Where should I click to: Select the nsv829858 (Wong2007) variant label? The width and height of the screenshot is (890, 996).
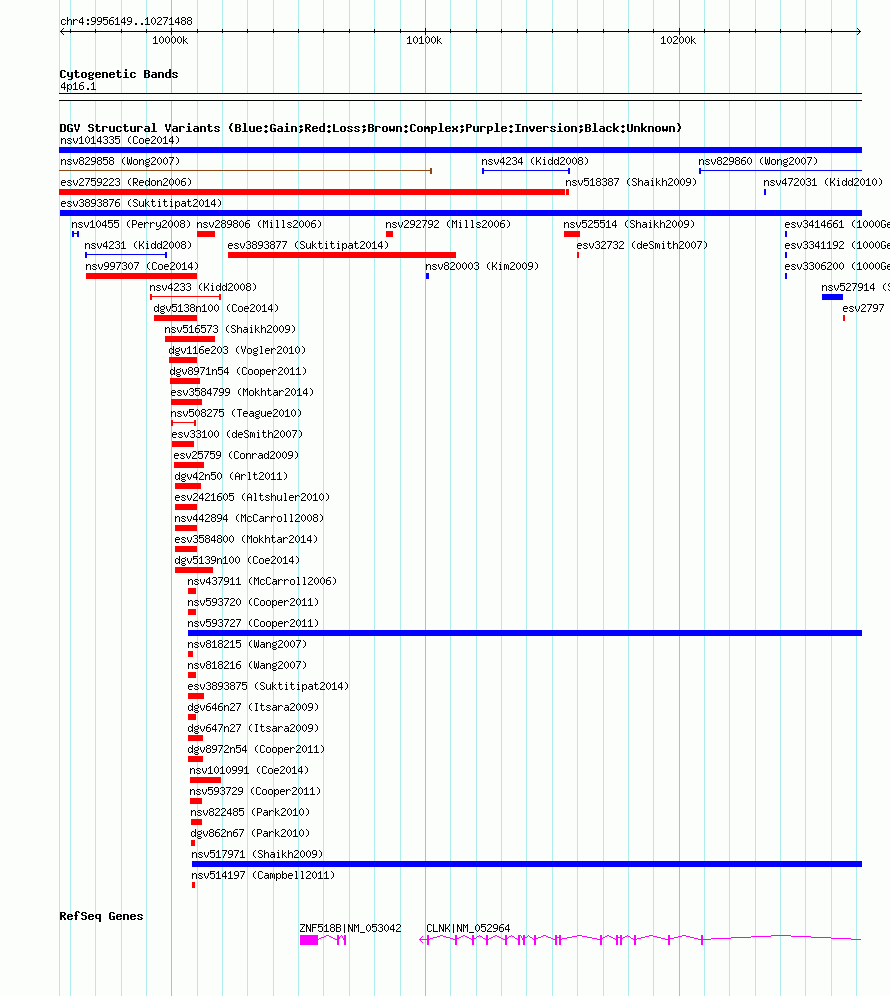click(120, 161)
